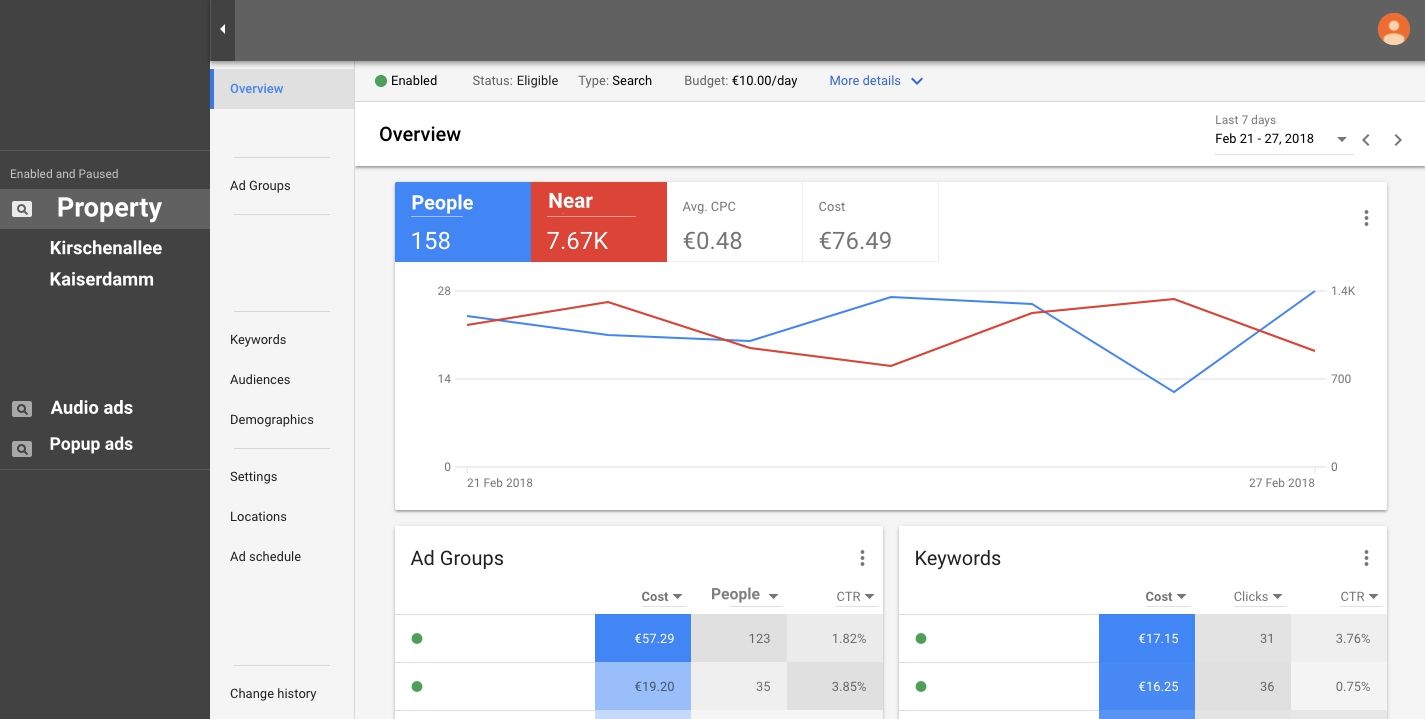Click the 27 Feb 2018 axis label
Screen dimensions: 1425x719
point(1282,483)
